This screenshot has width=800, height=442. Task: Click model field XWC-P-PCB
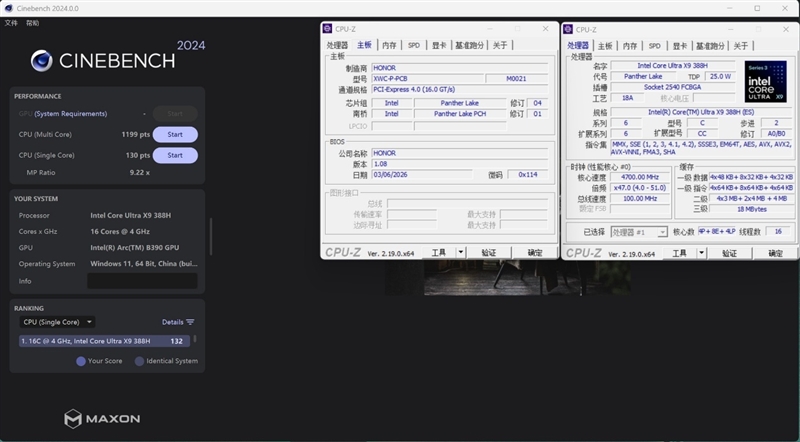tap(427, 79)
